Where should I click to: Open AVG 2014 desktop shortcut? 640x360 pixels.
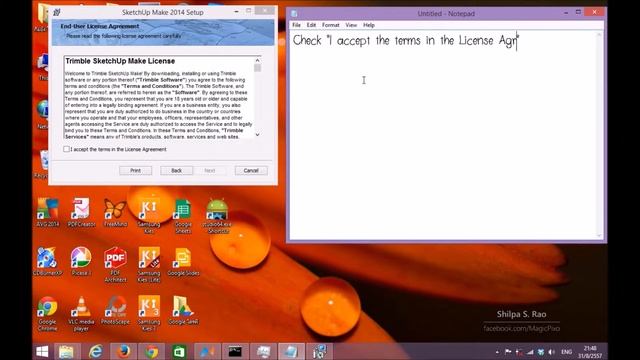pos(47,212)
